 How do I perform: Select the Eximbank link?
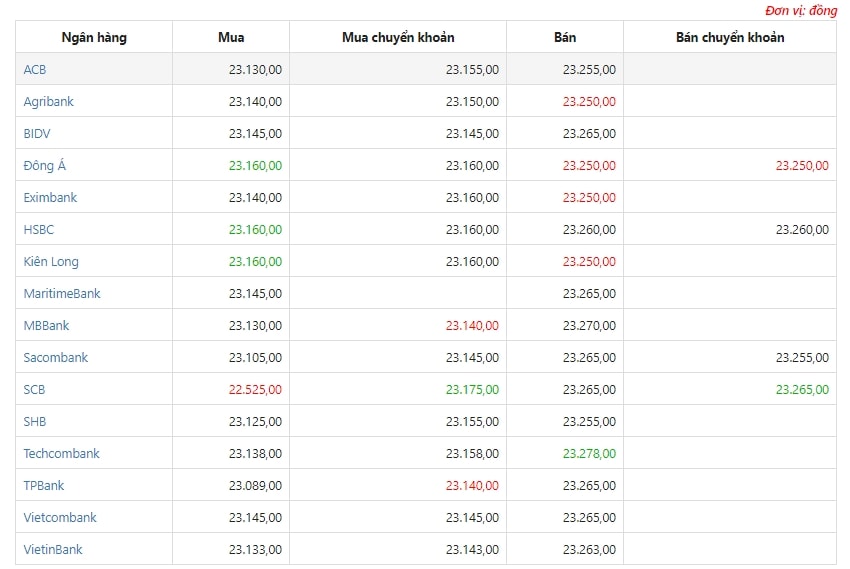(50, 197)
